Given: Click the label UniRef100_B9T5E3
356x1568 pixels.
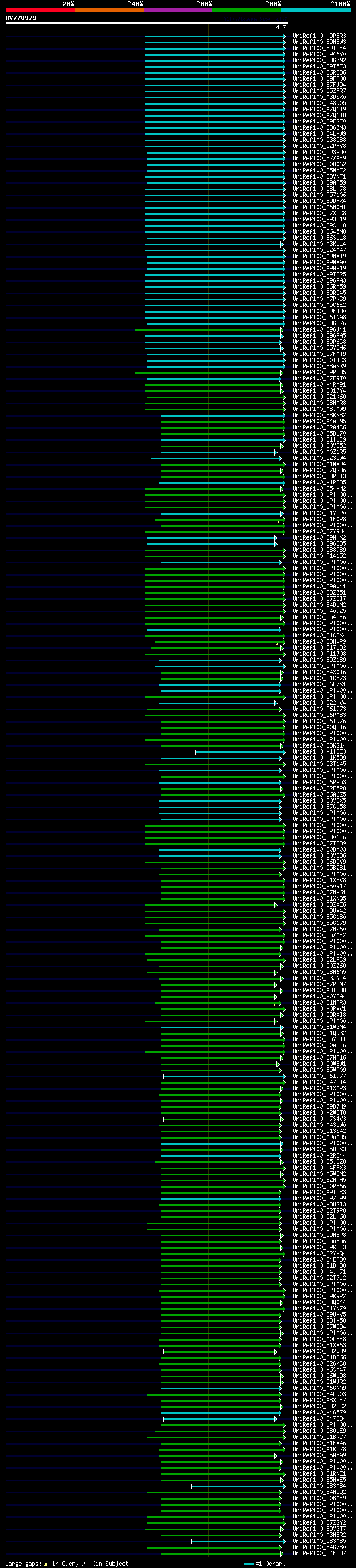Looking at the screenshot, I should (319, 66).
